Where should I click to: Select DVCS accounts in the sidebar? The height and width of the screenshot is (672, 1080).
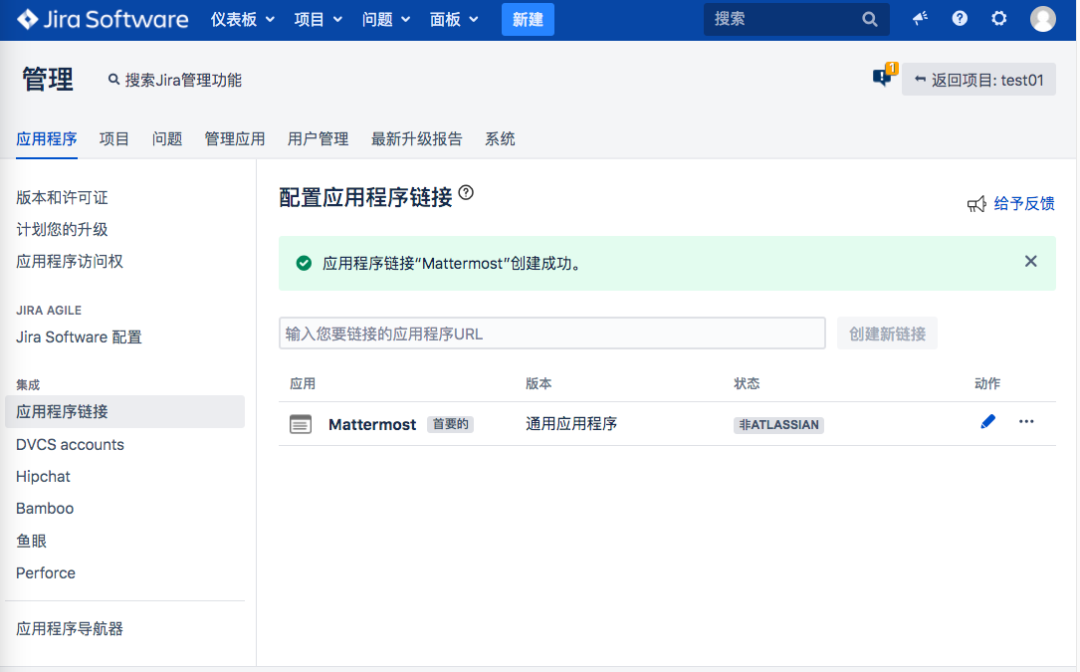pos(69,444)
